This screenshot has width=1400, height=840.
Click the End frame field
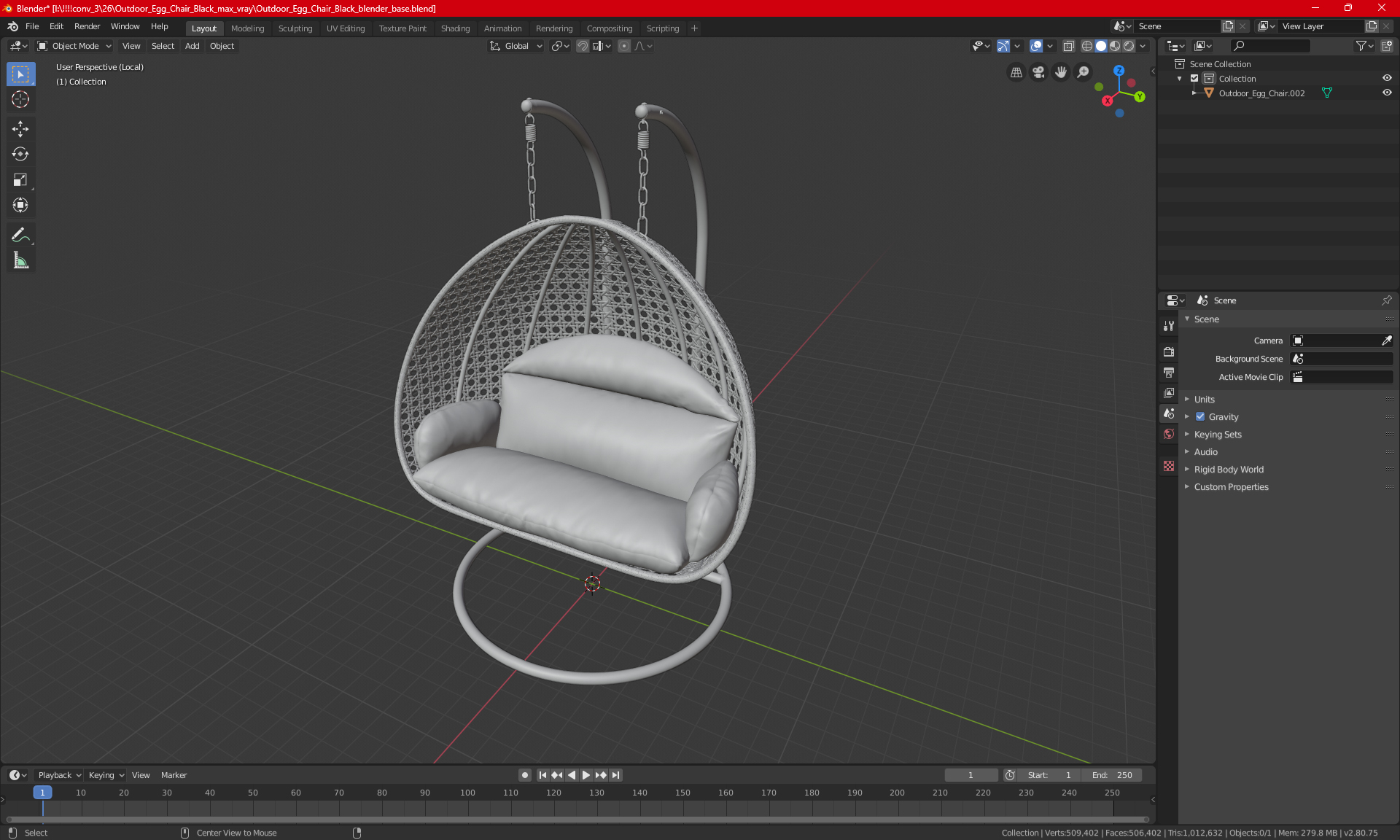[1112, 775]
